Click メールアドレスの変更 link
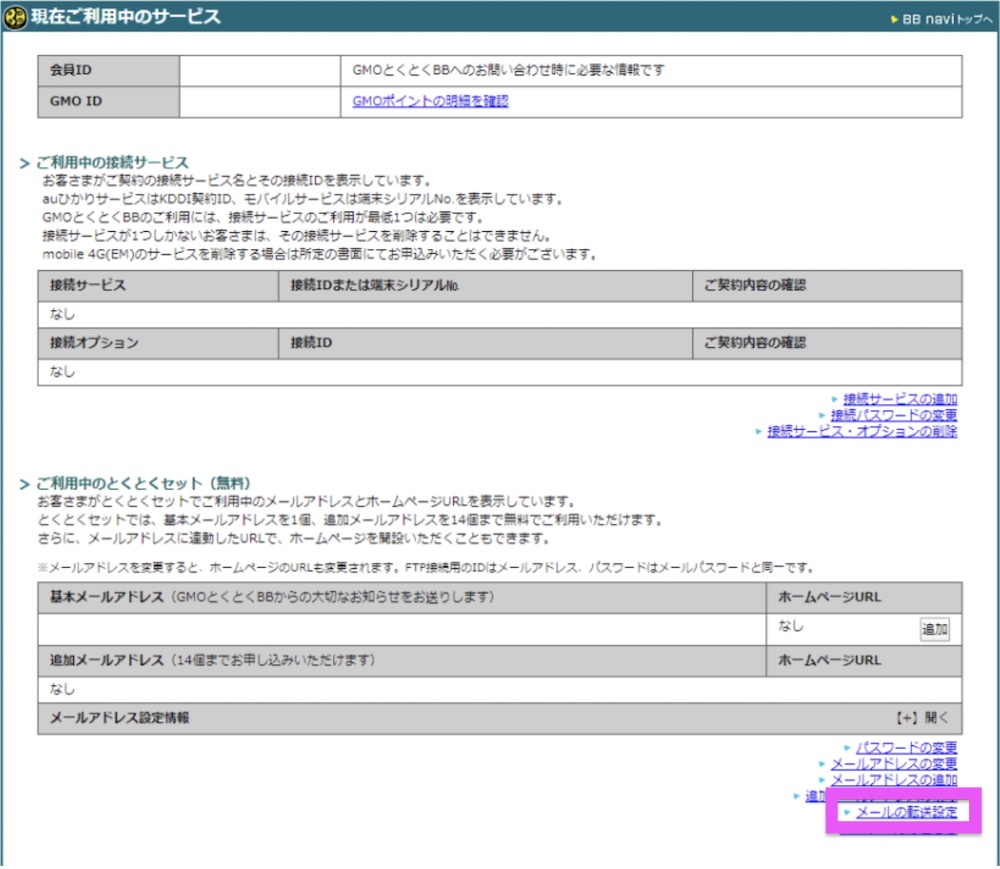 click(x=893, y=763)
